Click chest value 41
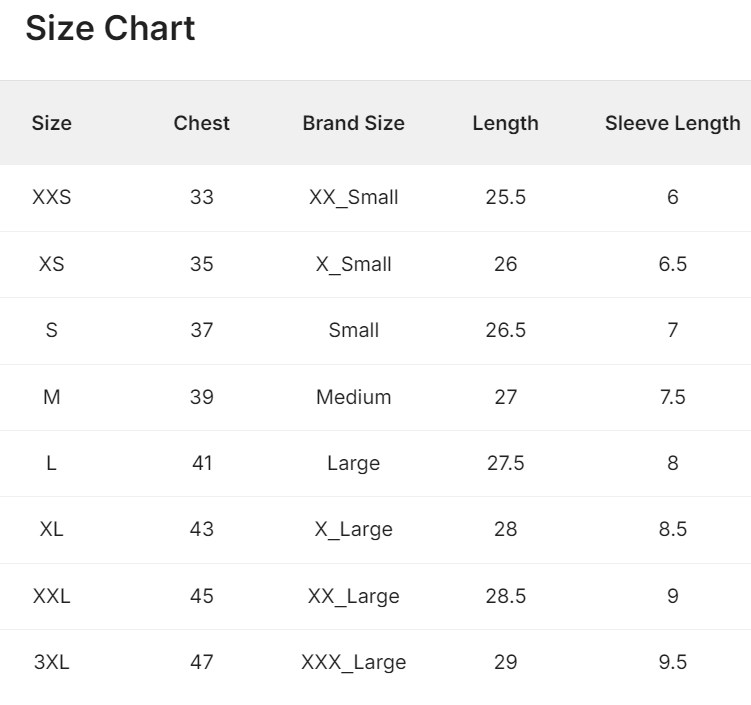The height and width of the screenshot is (705, 751). point(201,463)
